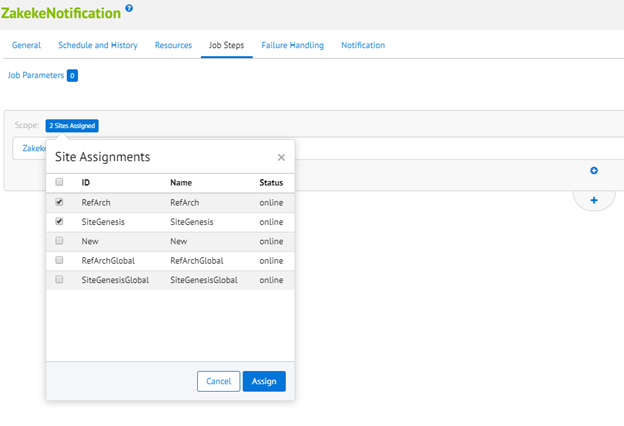Click the SiteGenesis name cell
Viewport: 624px width, 426px height.
(192, 222)
